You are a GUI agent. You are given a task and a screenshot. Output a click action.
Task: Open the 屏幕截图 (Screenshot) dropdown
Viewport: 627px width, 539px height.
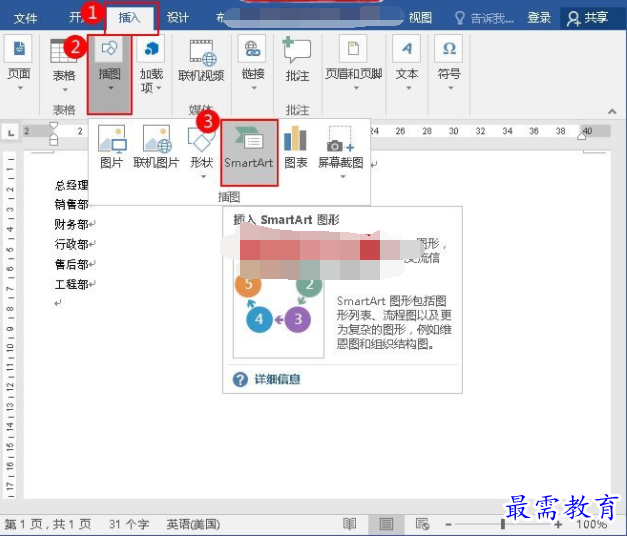pos(341,151)
